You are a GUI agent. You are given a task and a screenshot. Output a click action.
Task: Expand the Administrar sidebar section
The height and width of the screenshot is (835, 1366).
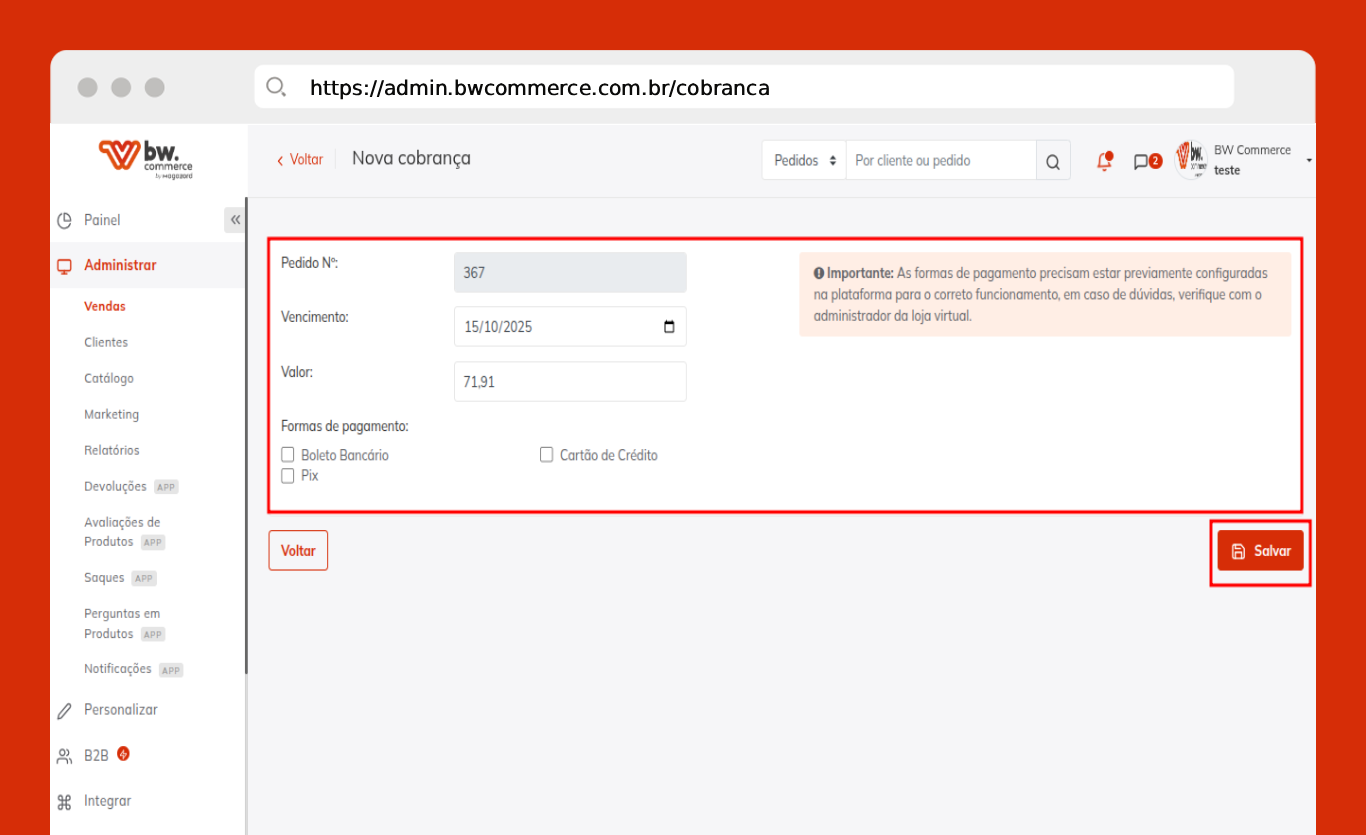click(x=120, y=265)
